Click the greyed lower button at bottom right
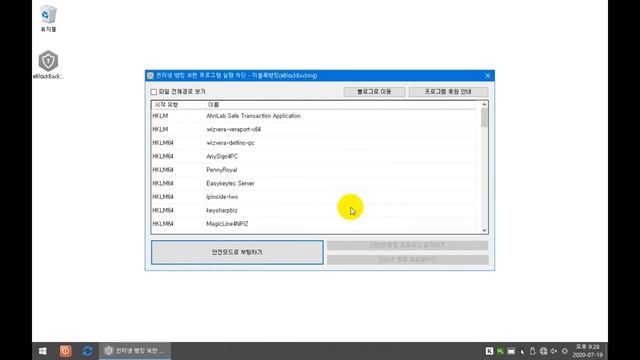This screenshot has width=640, height=360. pos(407,260)
